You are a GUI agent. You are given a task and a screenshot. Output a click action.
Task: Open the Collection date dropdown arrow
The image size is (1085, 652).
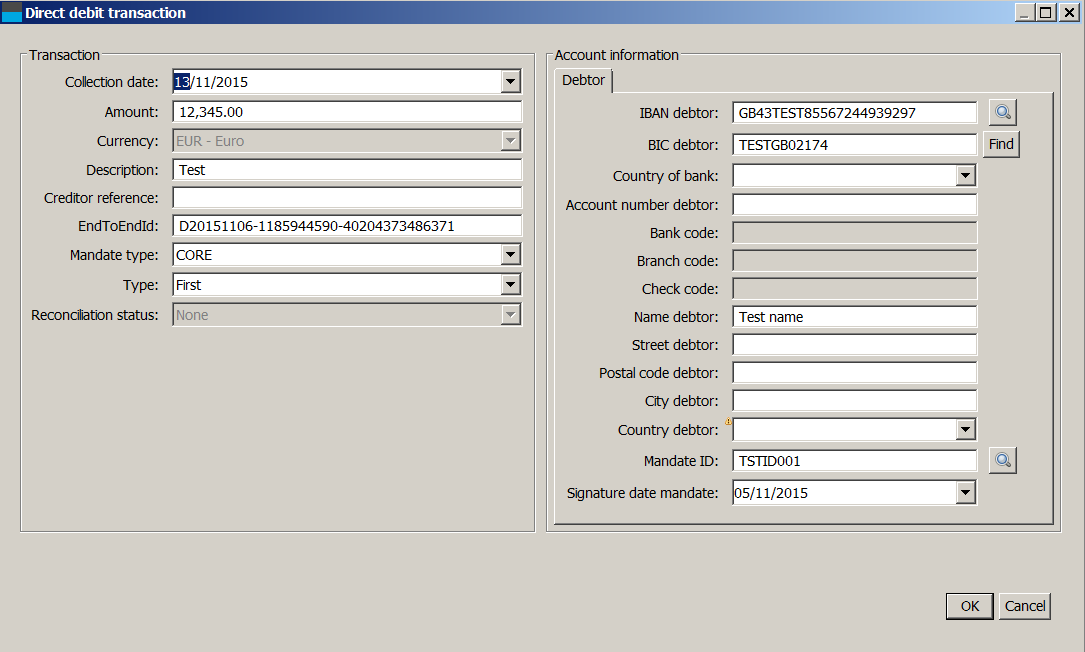[510, 82]
